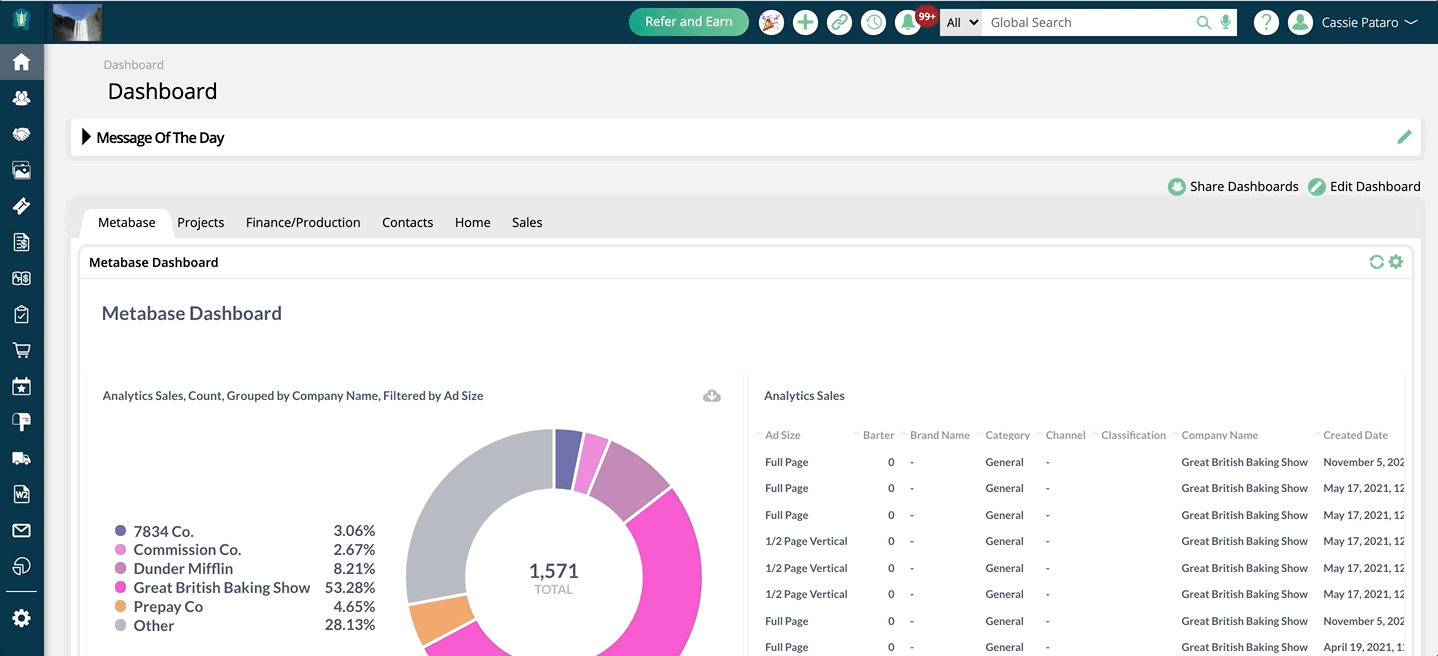The image size is (1438, 656).
Task: Refresh the Metabase Dashboard widget
Action: pos(1377,262)
